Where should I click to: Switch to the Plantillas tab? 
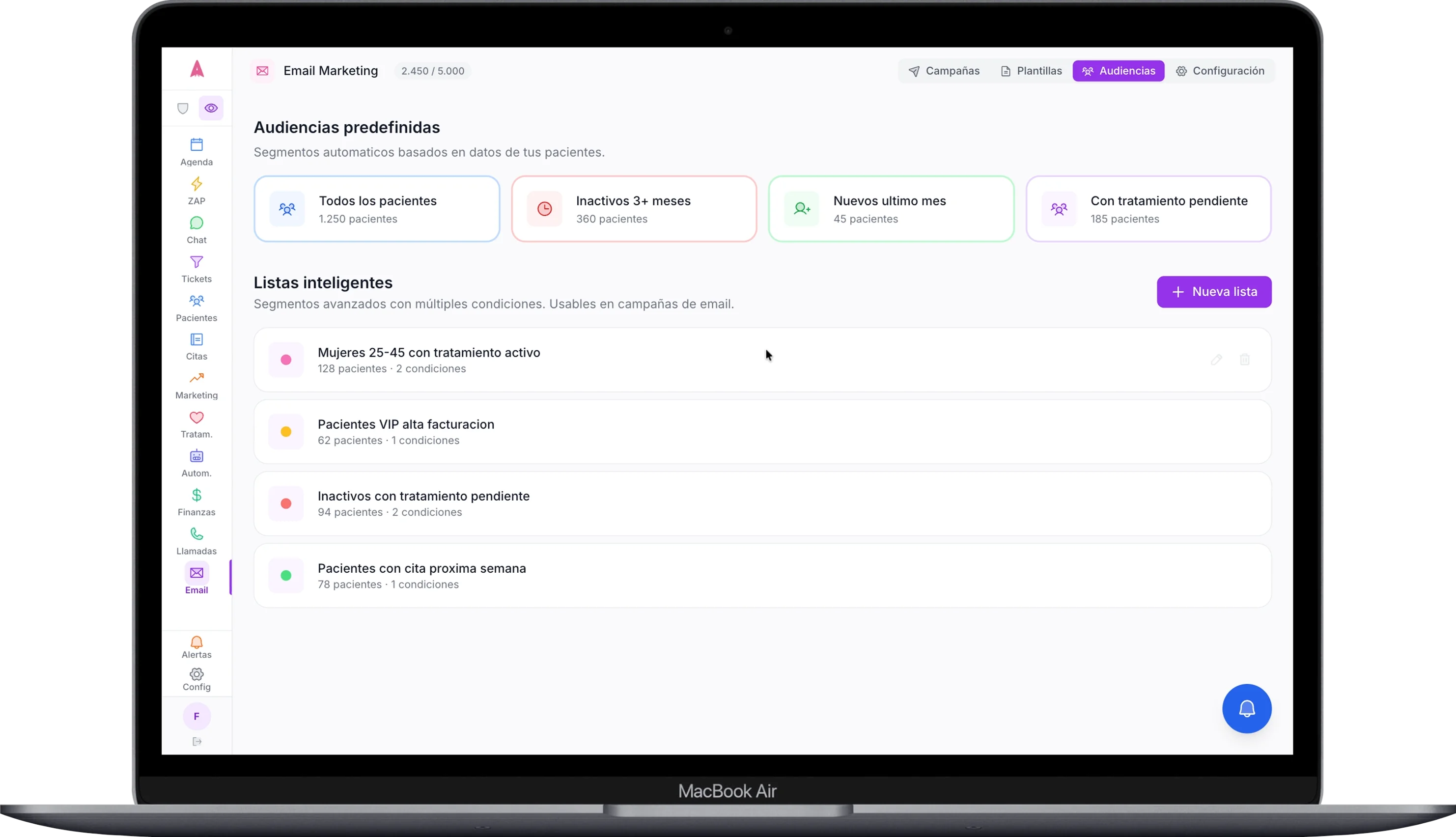point(1031,71)
